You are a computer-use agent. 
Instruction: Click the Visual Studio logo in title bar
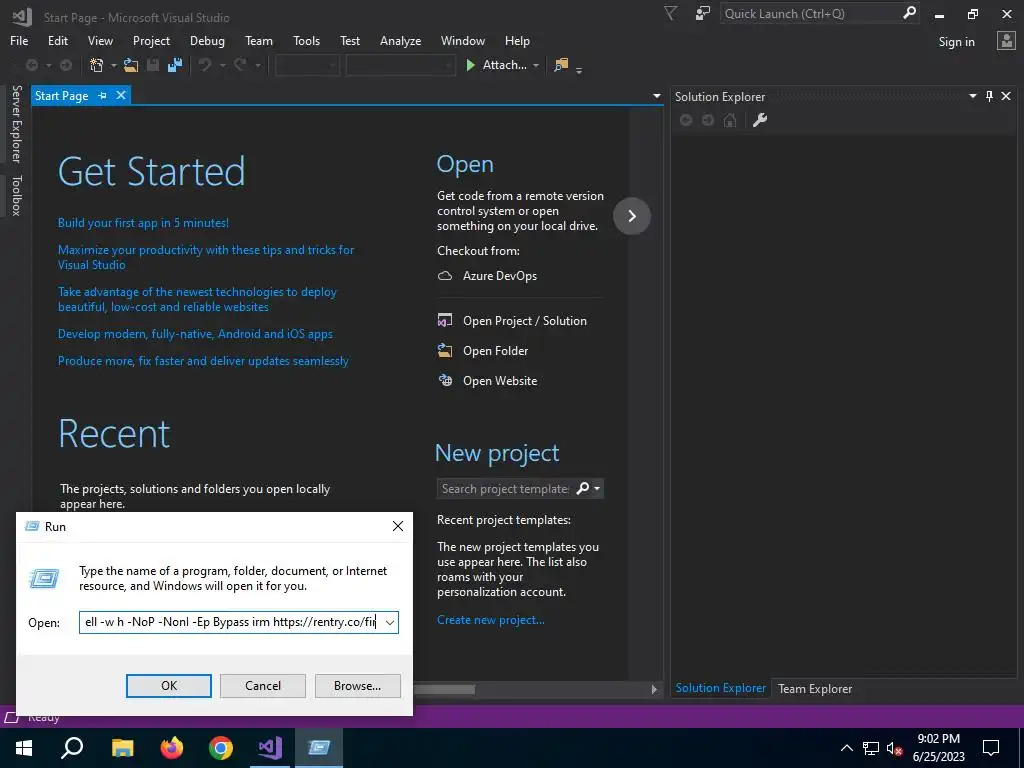pos(22,17)
